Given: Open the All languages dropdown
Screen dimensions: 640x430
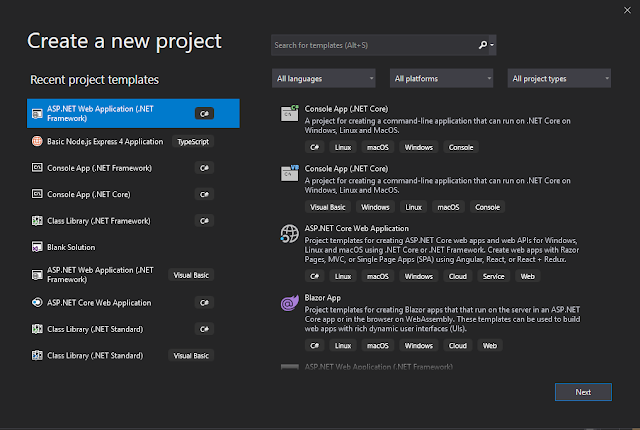Looking at the screenshot, I should (x=323, y=78).
